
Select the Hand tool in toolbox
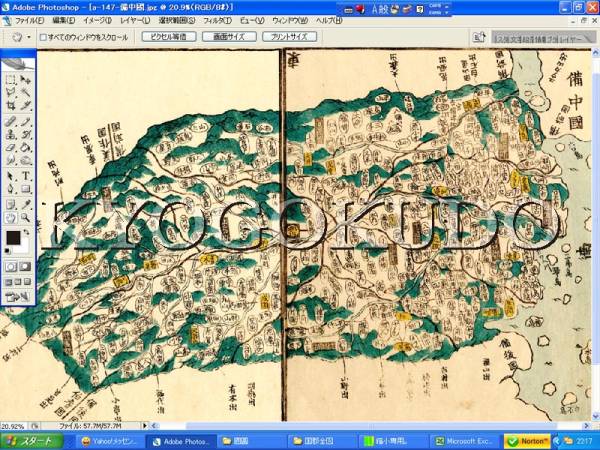click(11, 218)
